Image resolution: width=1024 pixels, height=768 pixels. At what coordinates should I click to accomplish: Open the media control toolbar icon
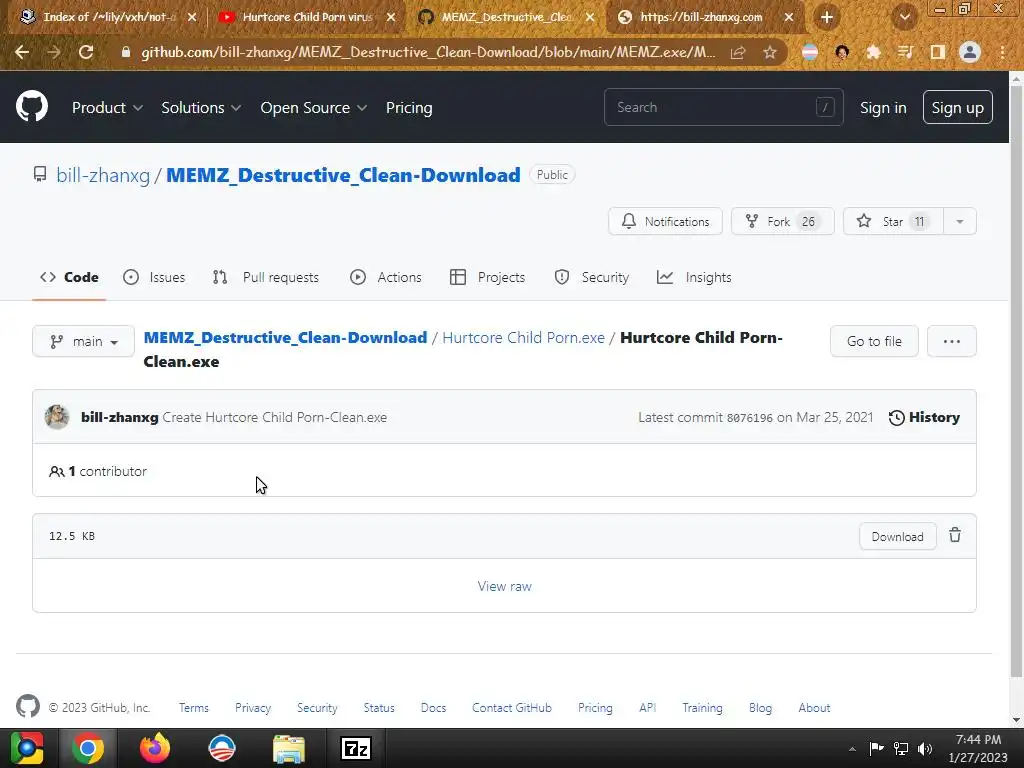pyautogui.click(x=905, y=52)
